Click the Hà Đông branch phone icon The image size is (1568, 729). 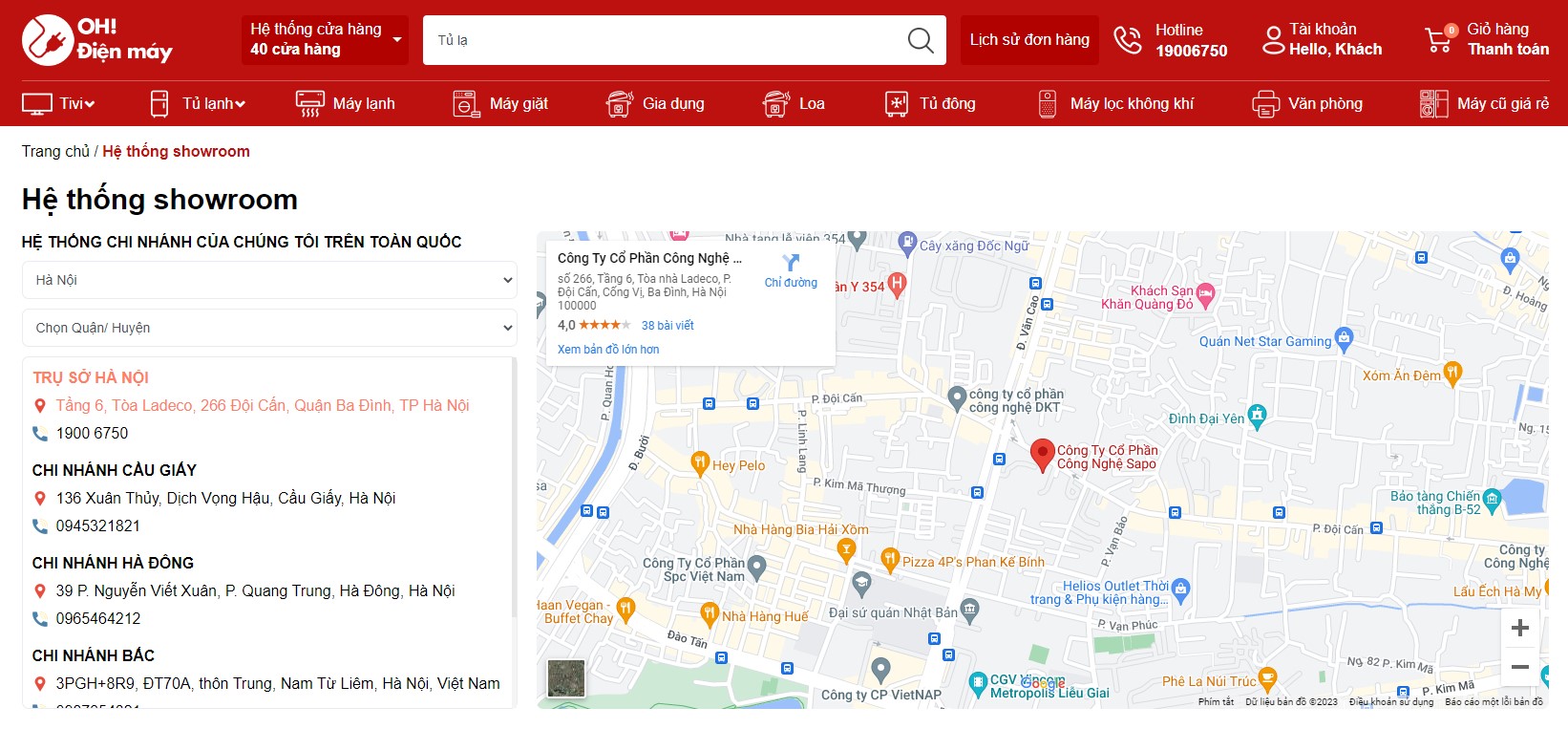pyautogui.click(x=40, y=619)
